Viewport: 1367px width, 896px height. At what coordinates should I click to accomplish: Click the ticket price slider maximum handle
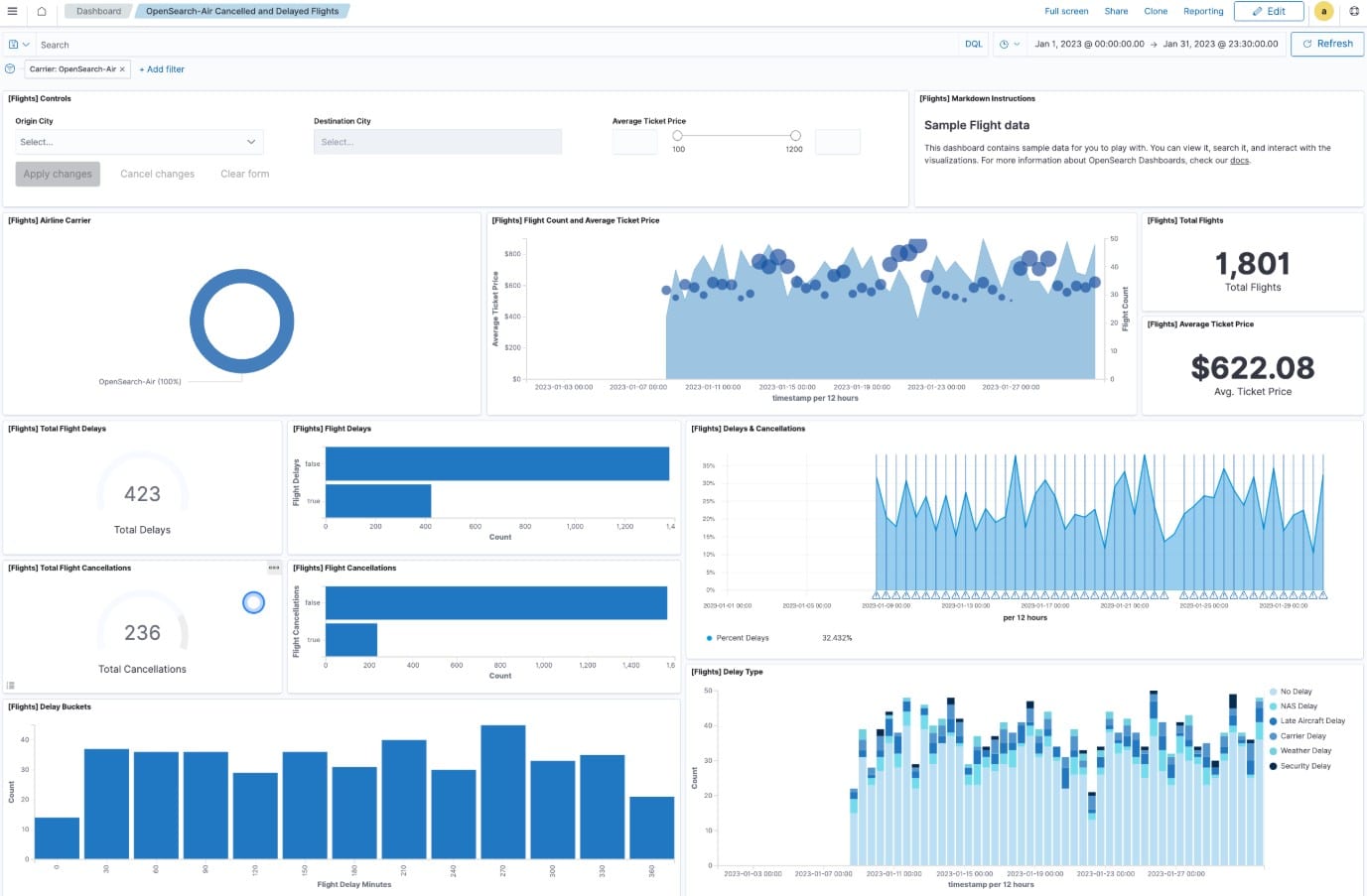tap(795, 135)
